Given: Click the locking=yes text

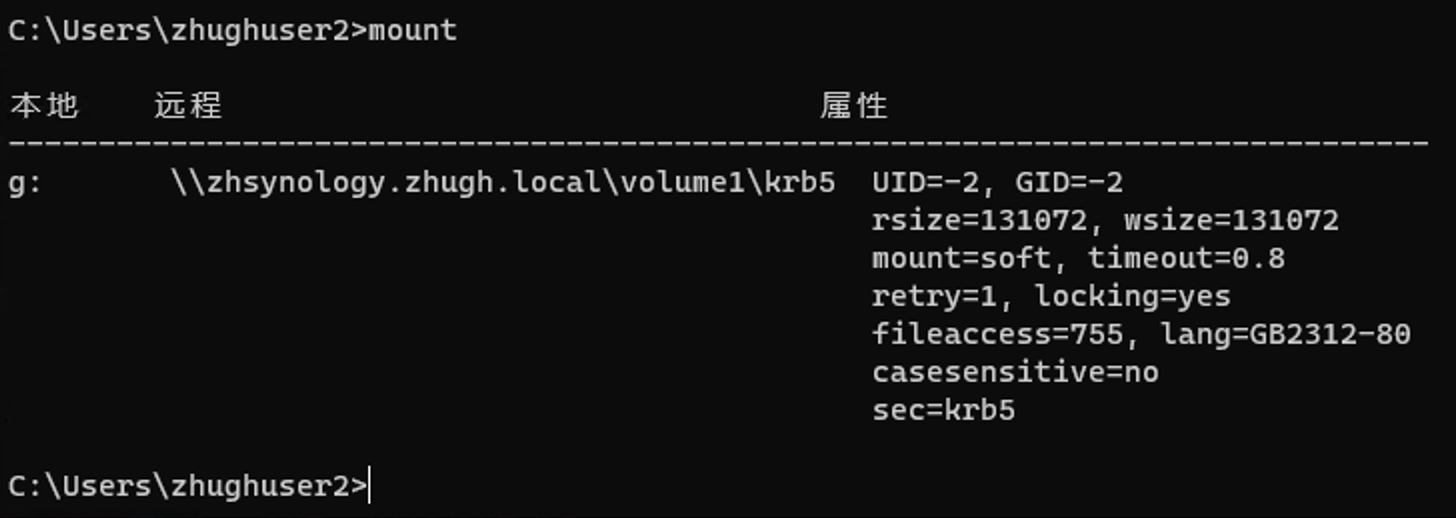Looking at the screenshot, I should coord(1132,297).
